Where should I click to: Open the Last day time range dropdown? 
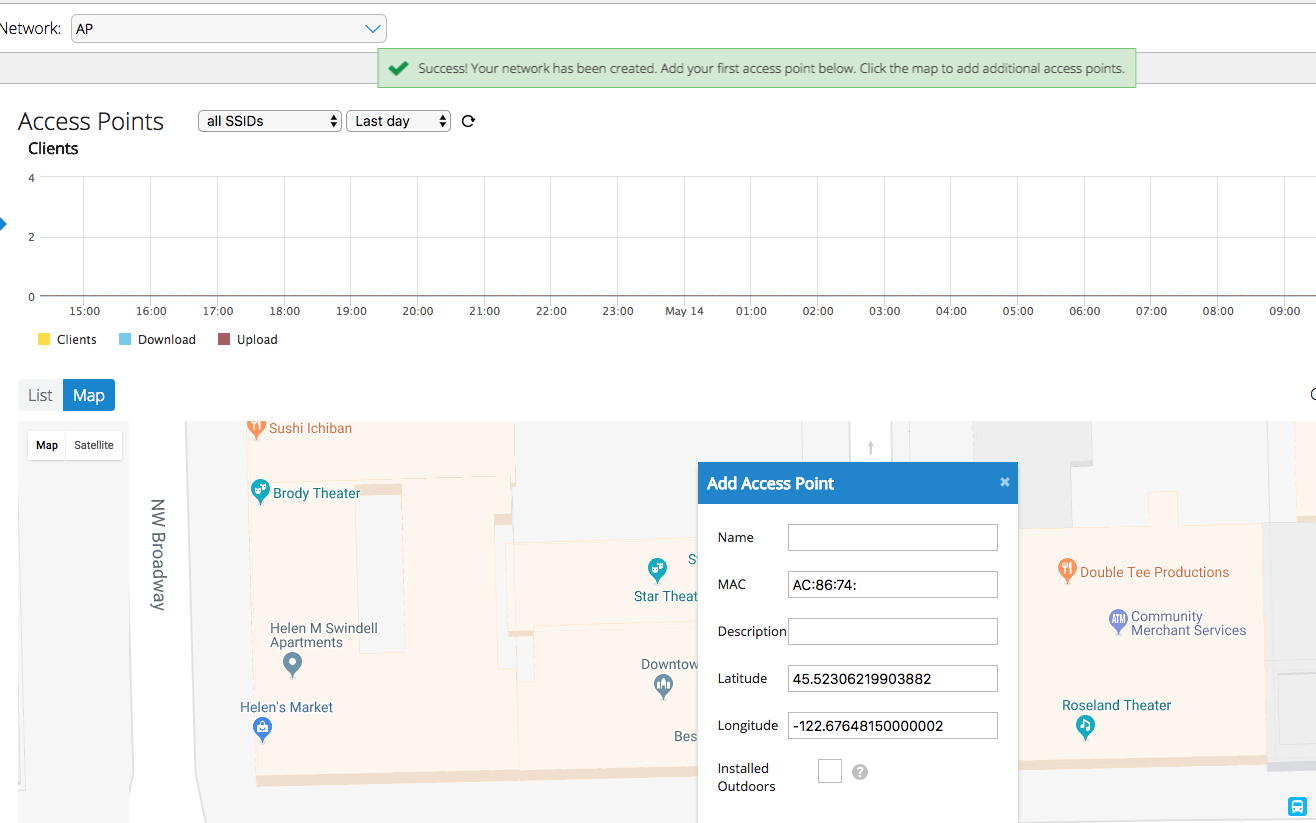click(x=398, y=121)
